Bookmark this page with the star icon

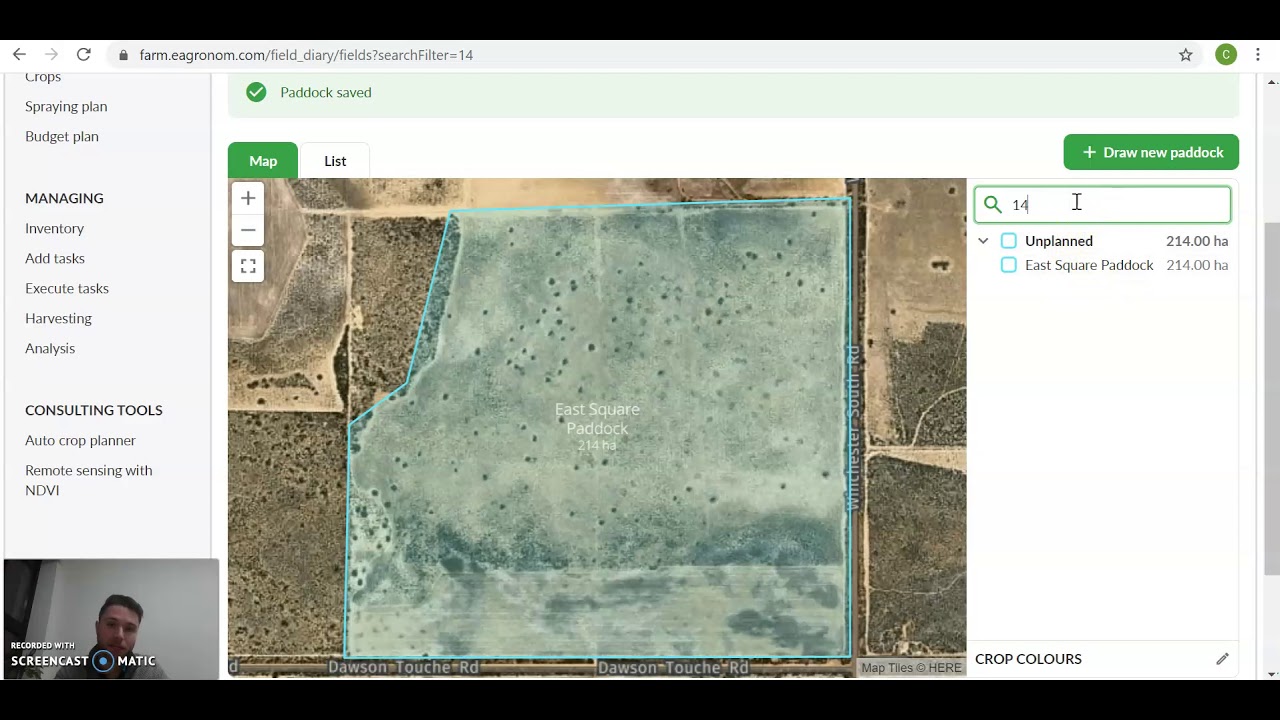(x=1186, y=55)
